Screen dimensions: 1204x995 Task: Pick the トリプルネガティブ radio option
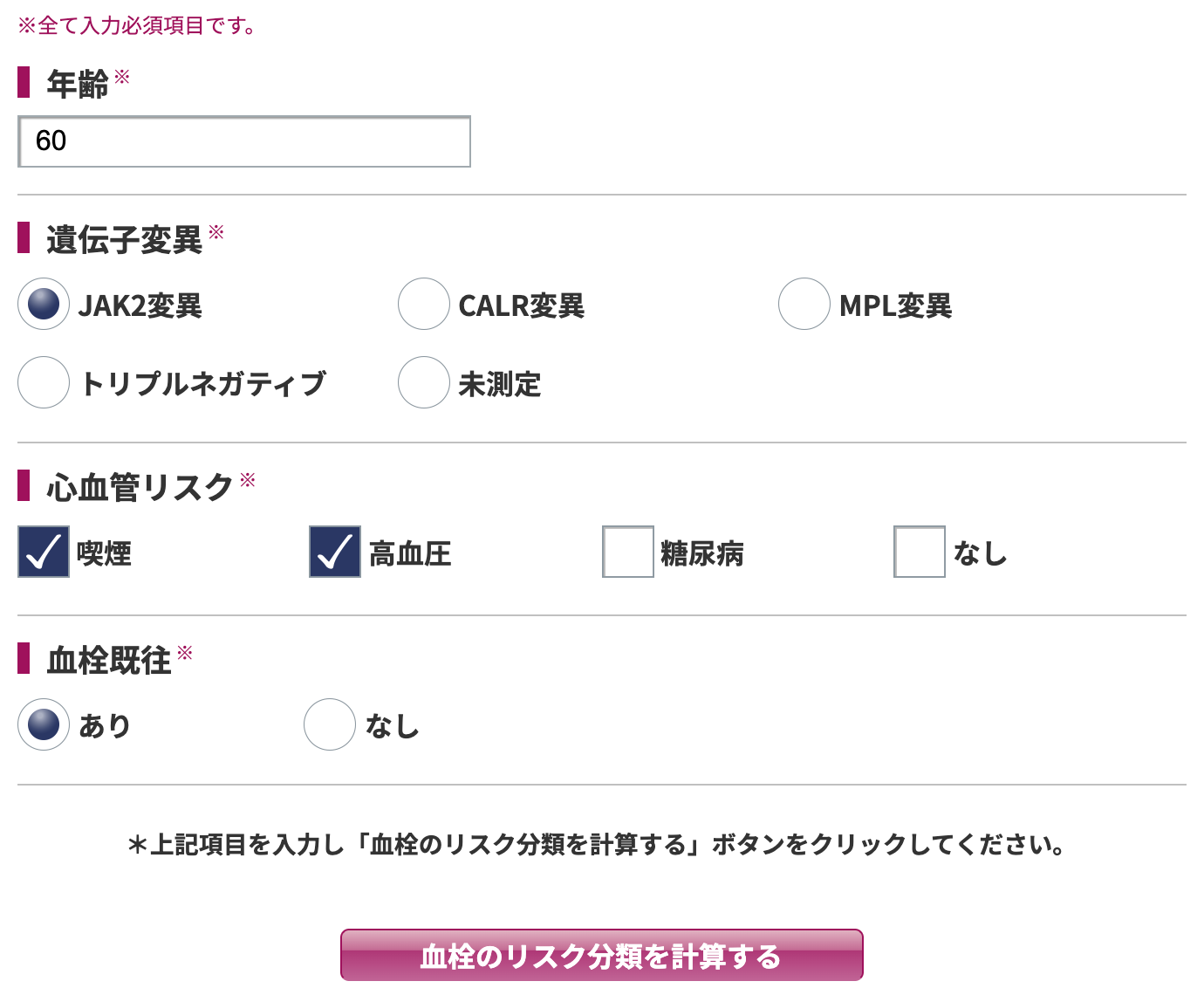44,382
